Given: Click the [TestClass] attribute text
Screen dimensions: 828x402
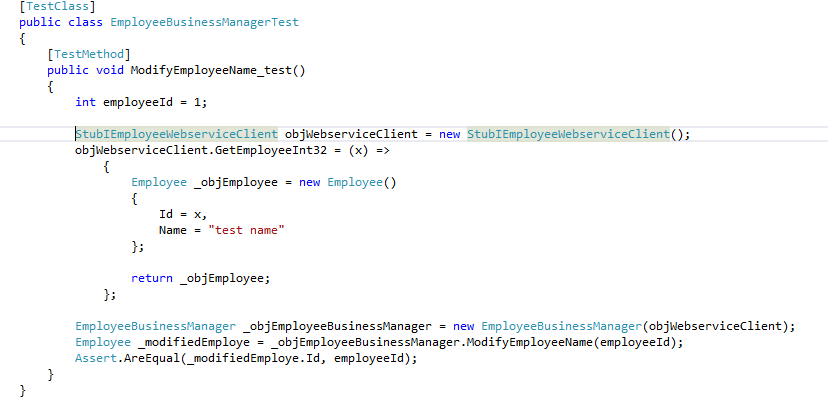Looking at the screenshot, I should [58, 7].
